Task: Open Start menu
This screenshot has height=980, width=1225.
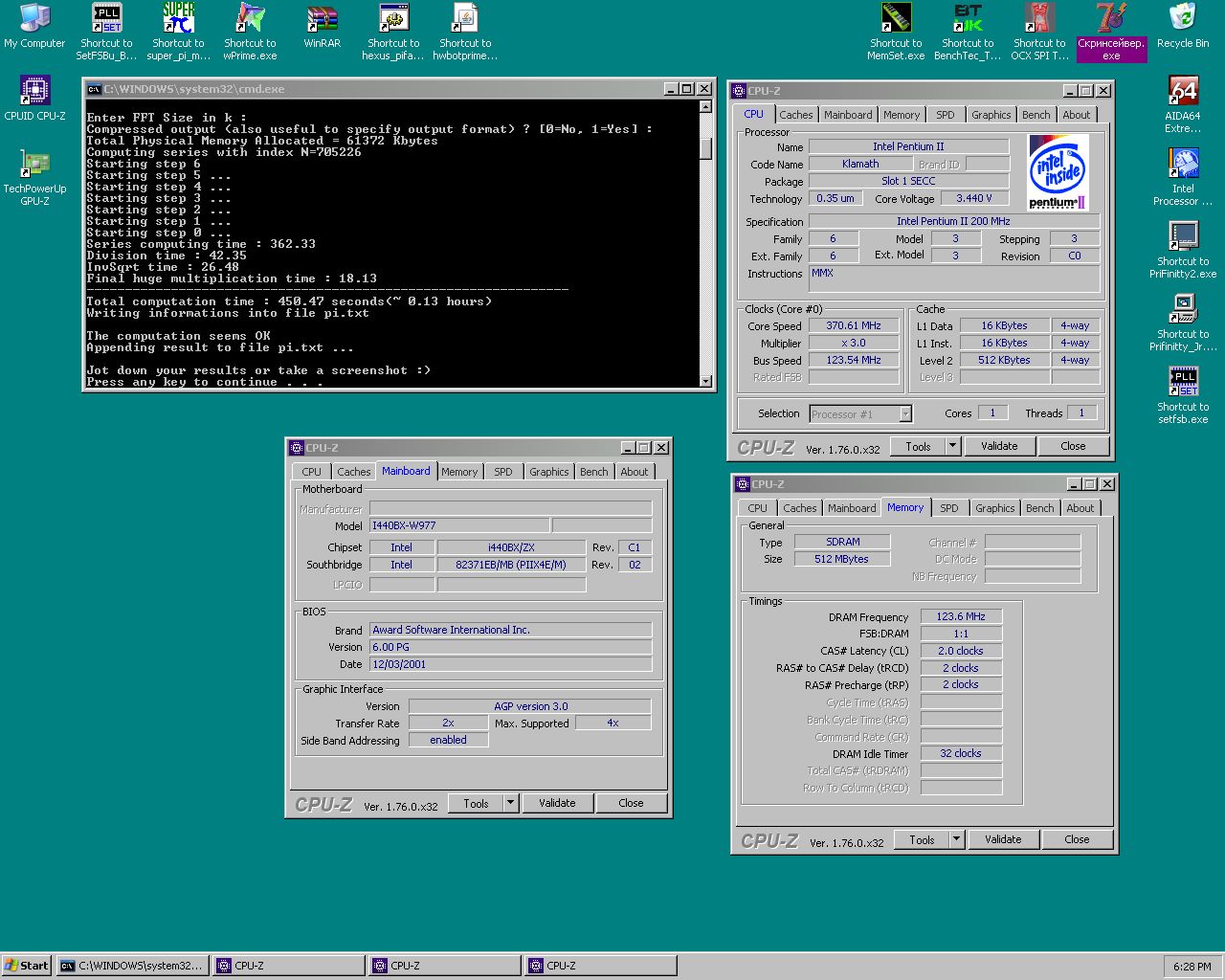Action: (x=26, y=966)
